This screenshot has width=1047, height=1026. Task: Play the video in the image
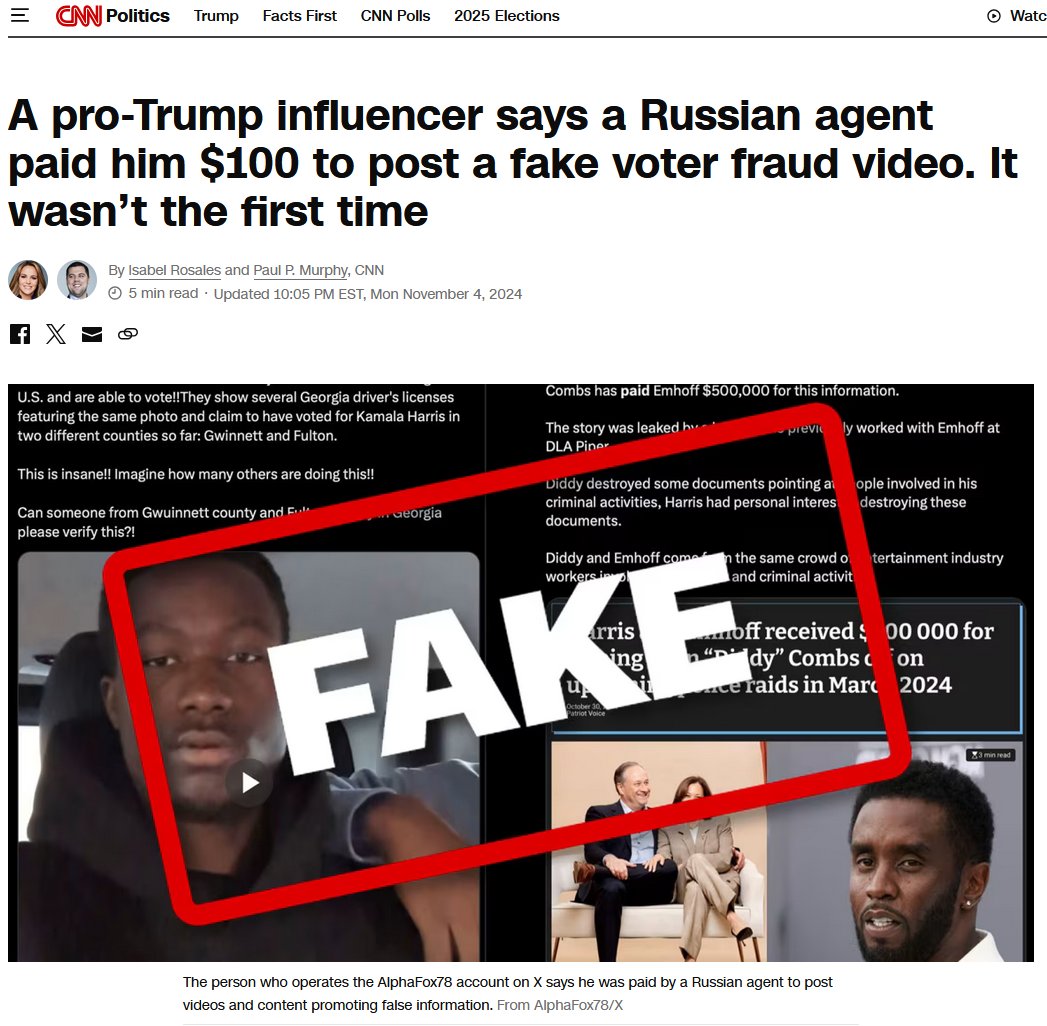(x=250, y=782)
